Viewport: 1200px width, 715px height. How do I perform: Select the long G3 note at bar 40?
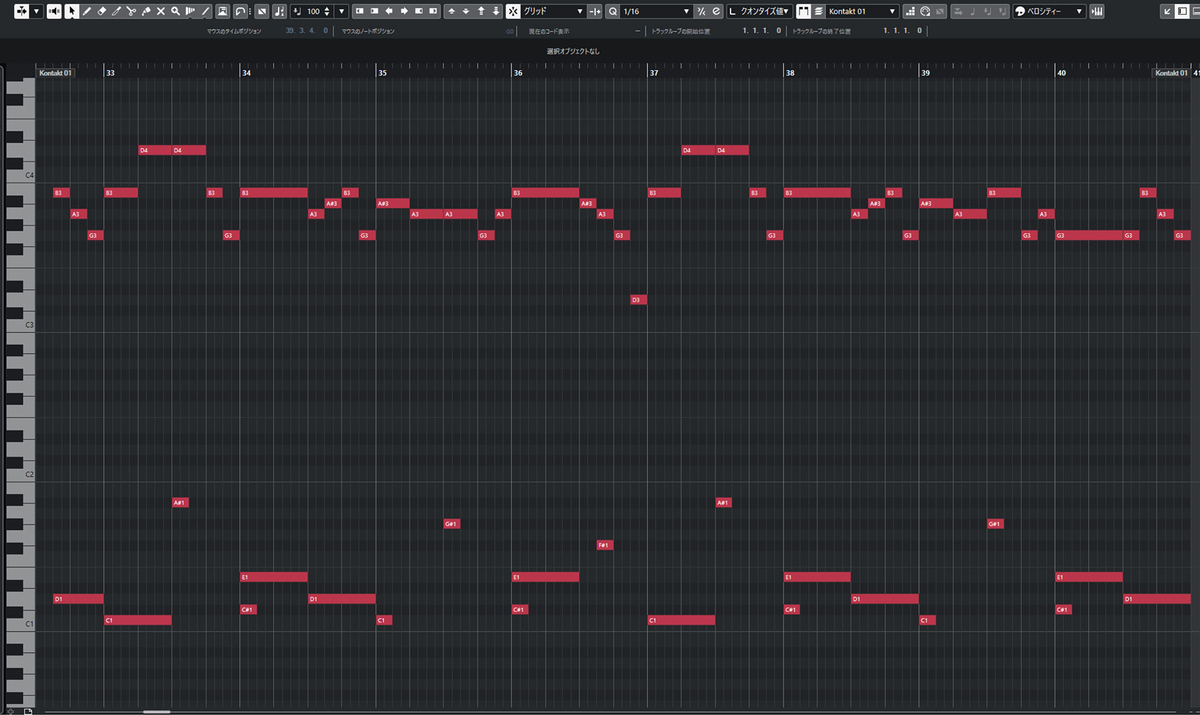click(x=1089, y=235)
